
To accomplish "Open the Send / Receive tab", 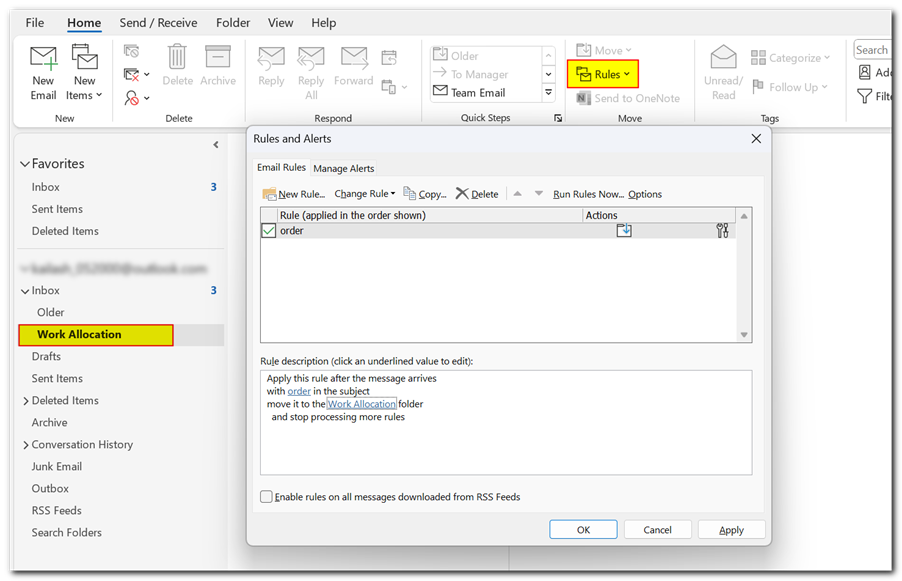I will coord(158,23).
